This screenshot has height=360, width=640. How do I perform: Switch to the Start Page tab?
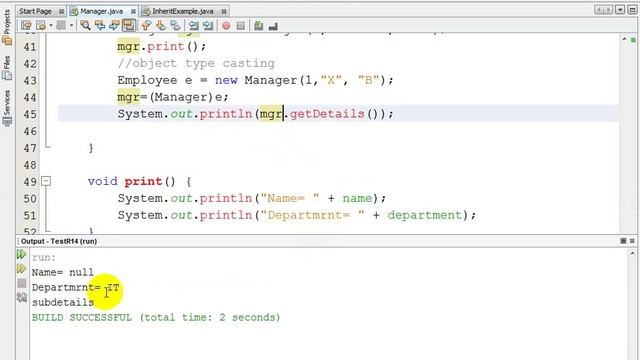click(36, 11)
